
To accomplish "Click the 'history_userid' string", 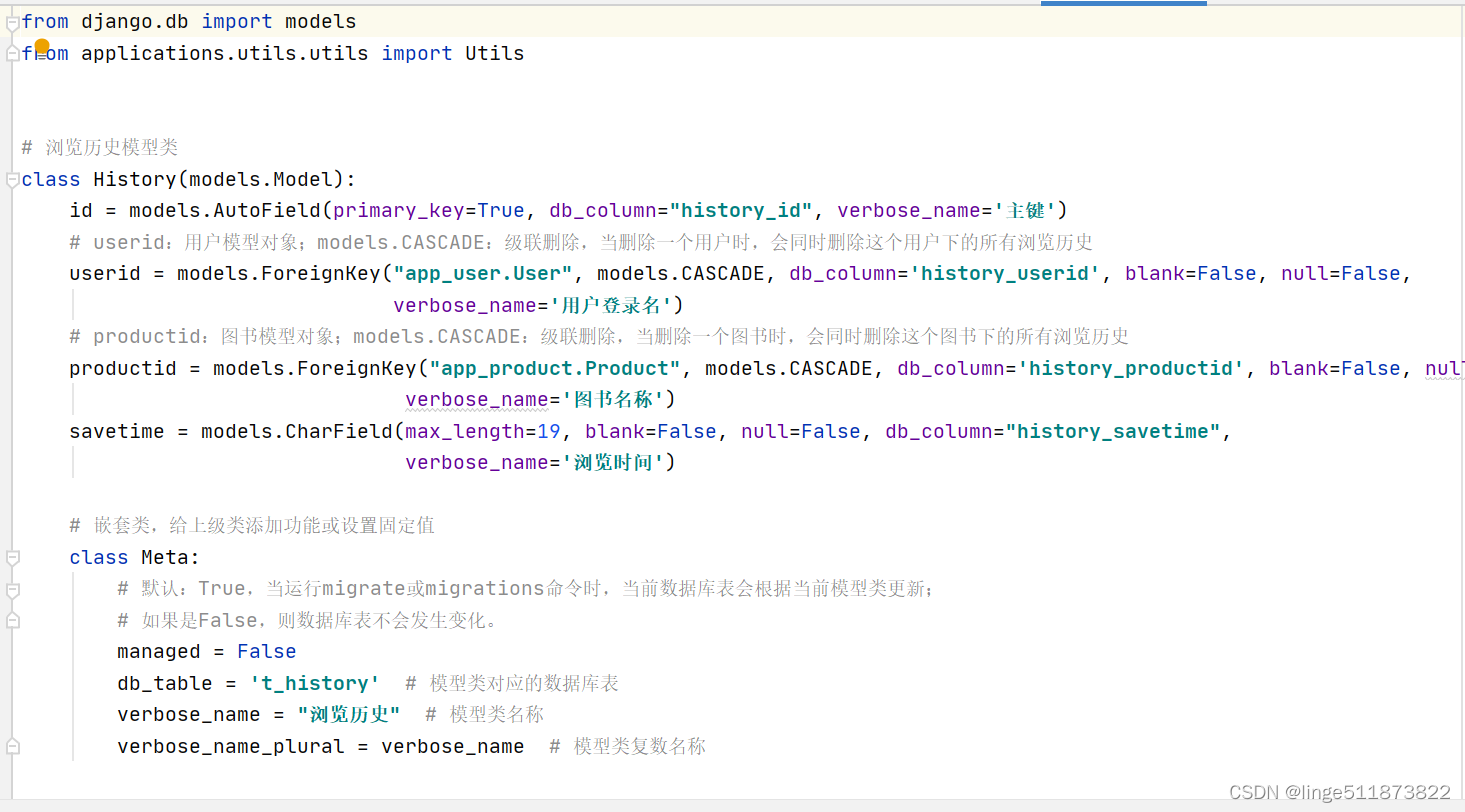I will pos(1005,273).
